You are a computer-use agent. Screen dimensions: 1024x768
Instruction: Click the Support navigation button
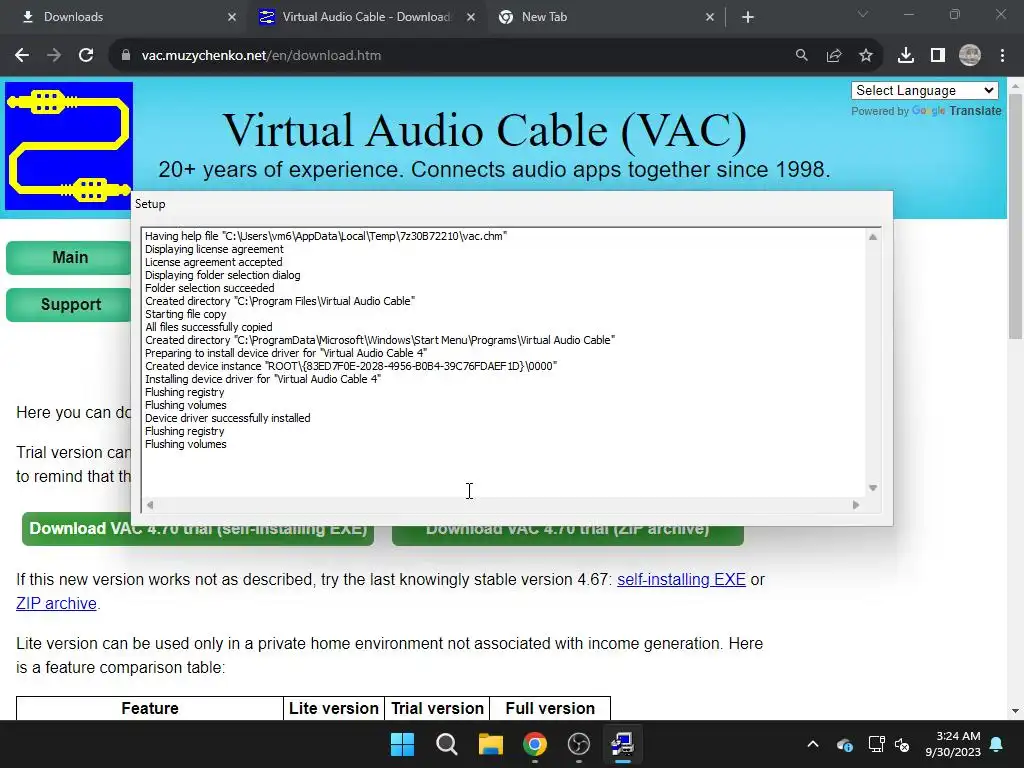[x=70, y=304]
